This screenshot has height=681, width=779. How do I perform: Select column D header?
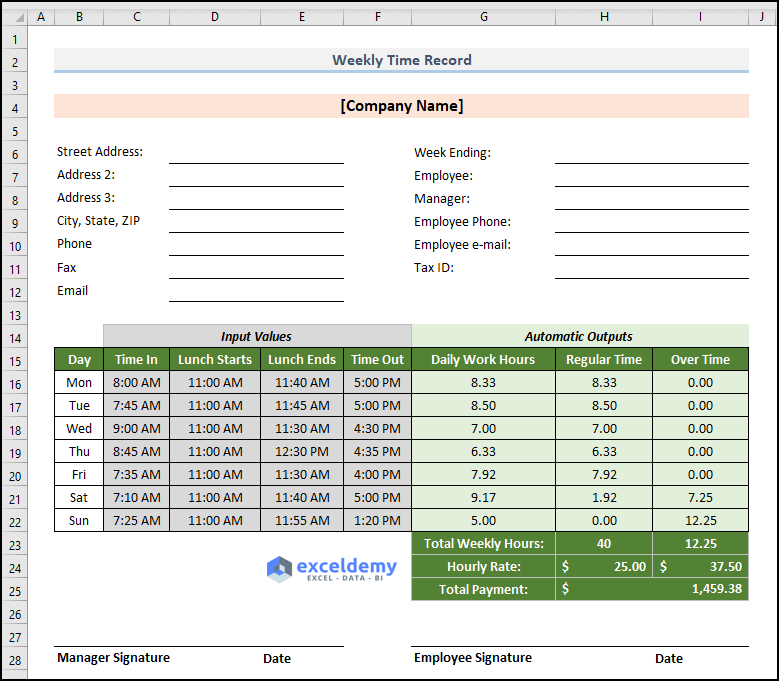(215, 17)
